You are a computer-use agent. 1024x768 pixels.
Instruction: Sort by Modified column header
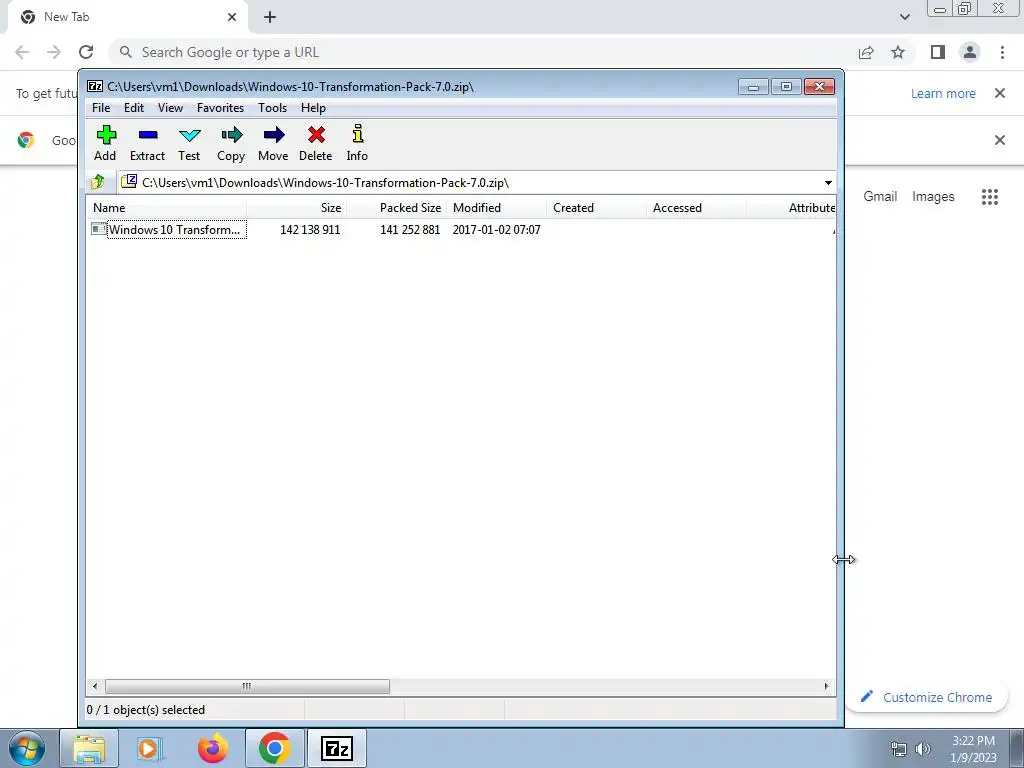(496, 208)
